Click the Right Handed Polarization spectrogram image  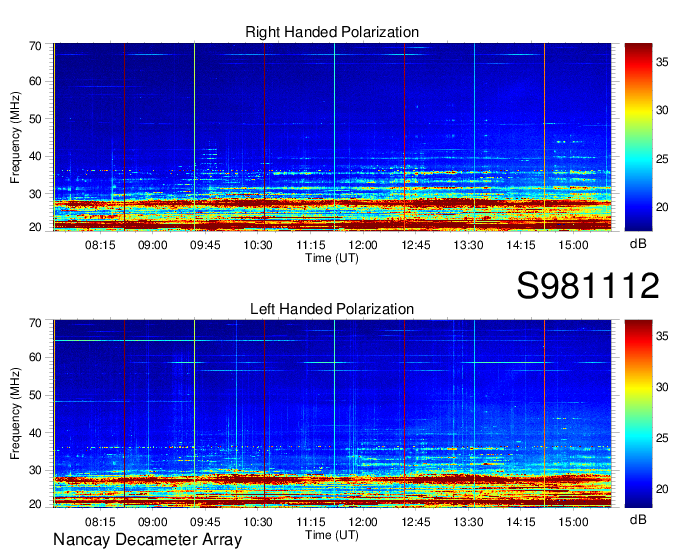pyautogui.click(x=332, y=137)
